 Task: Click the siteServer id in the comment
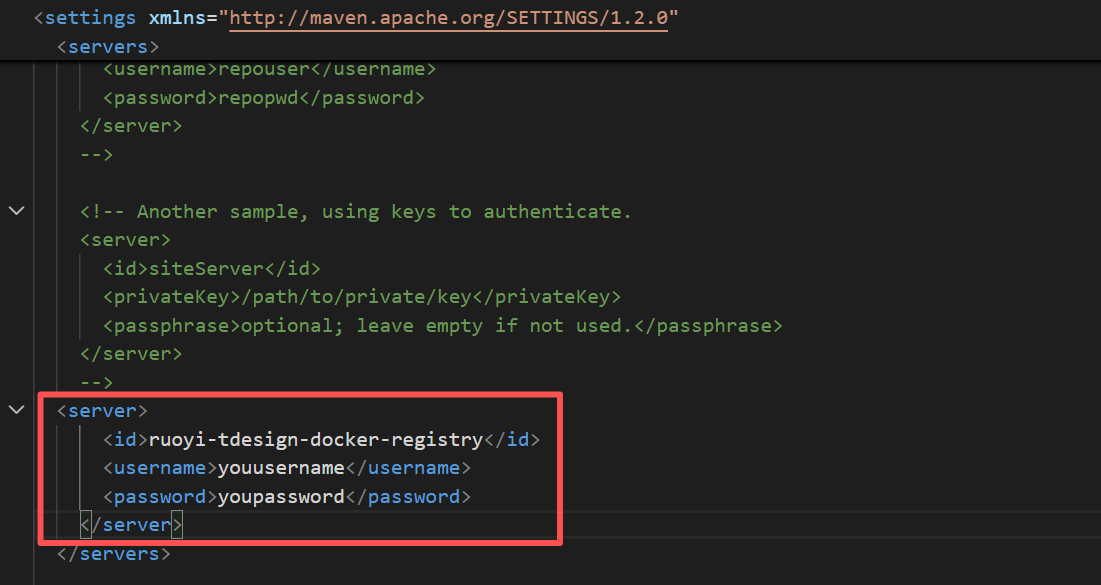tap(206, 268)
